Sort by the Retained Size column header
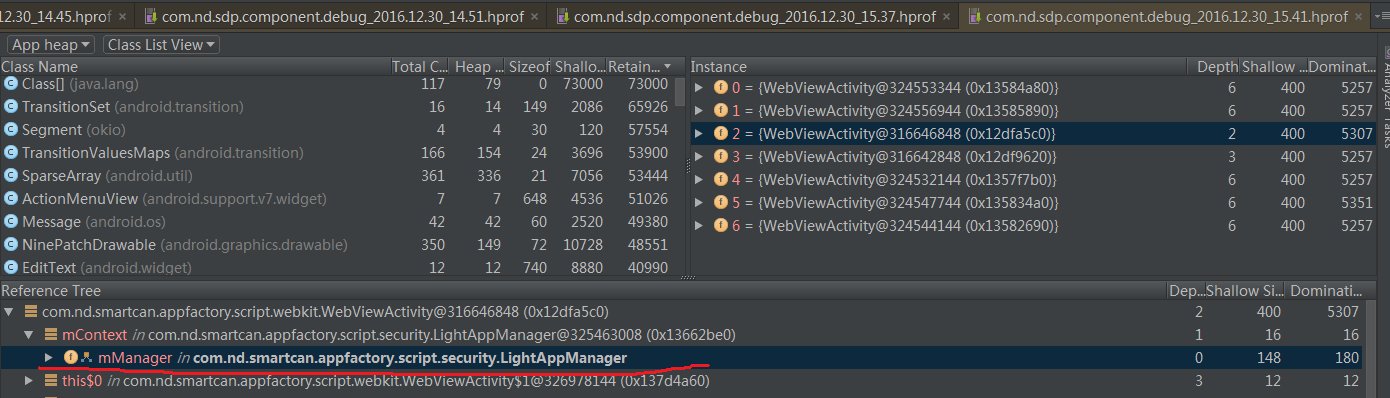Image resolution: width=1390 pixels, height=398 pixels. (x=640, y=66)
